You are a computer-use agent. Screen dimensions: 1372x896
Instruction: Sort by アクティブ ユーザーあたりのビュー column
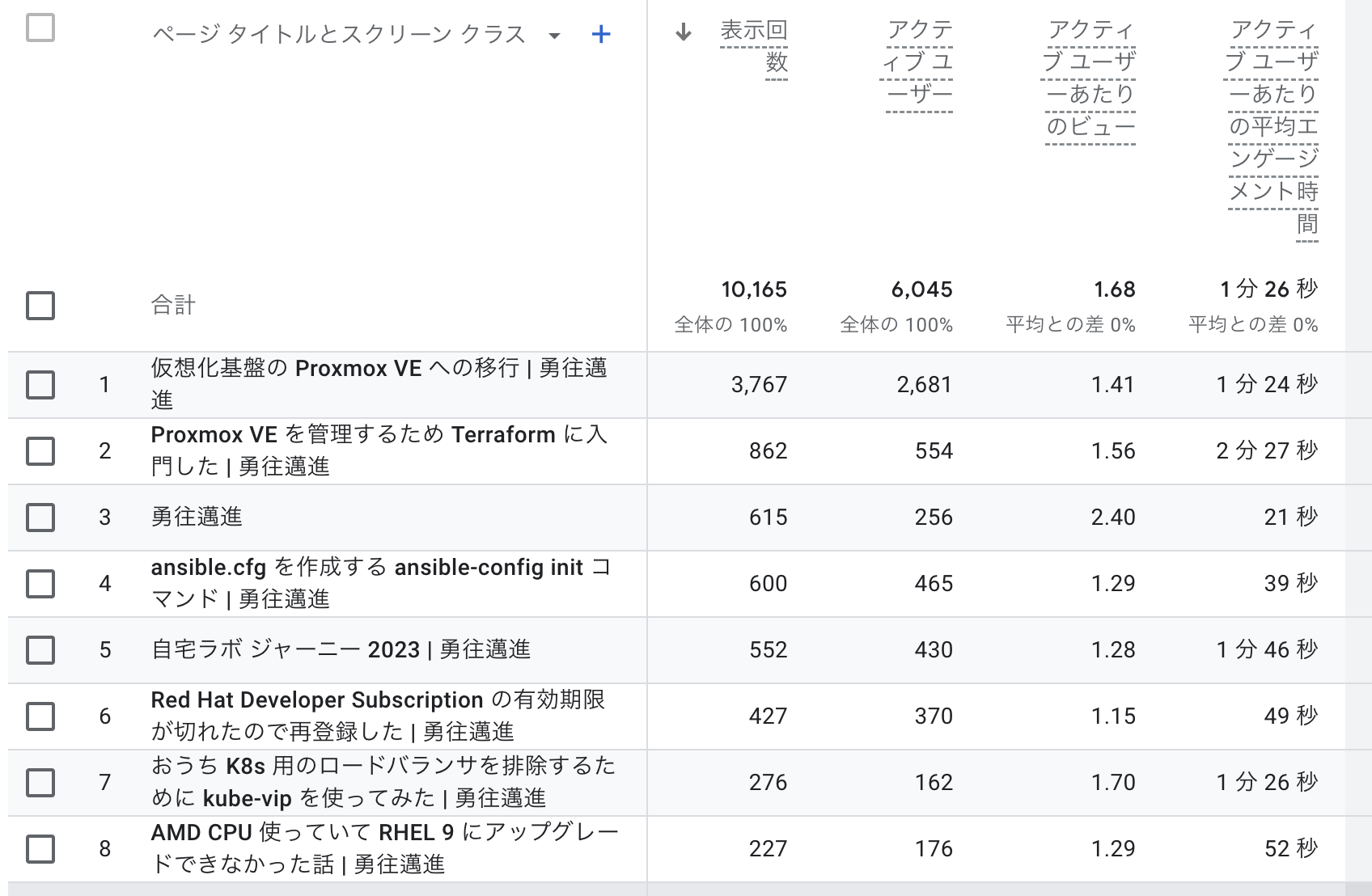pos(1090,78)
